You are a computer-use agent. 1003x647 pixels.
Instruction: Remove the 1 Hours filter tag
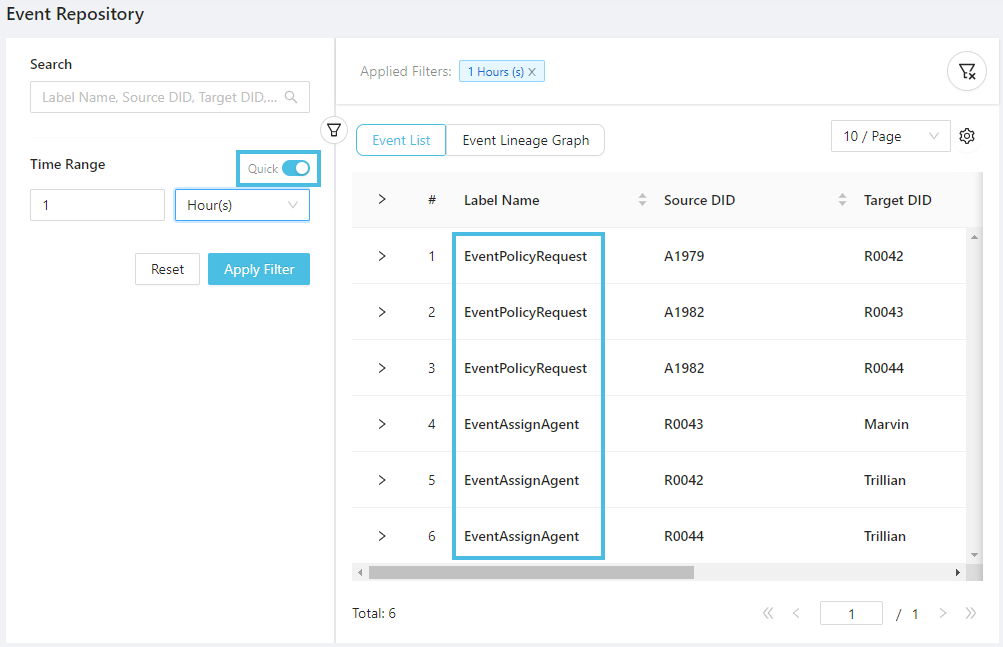pyautogui.click(x=532, y=72)
